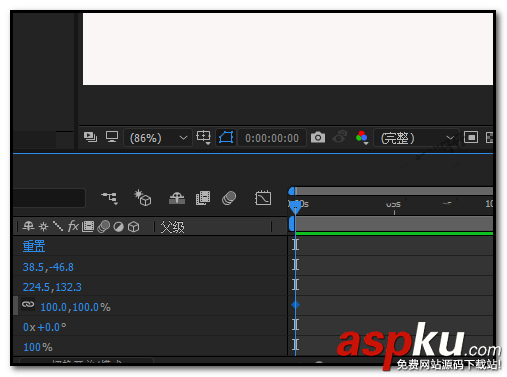The image size is (507, 377).
Task: Open the RGB channel display icon
Action: point(362,137)
